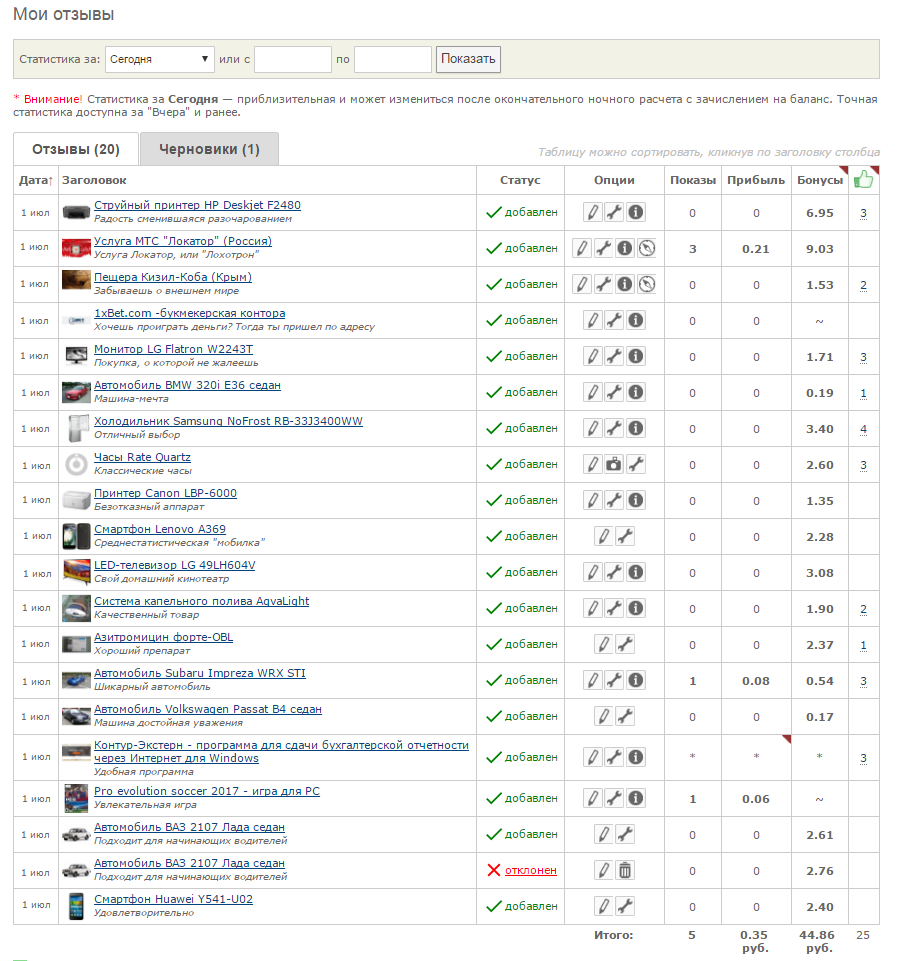Edit the HP Deskjet F2480 review (pencil icon)

[592, 212]
